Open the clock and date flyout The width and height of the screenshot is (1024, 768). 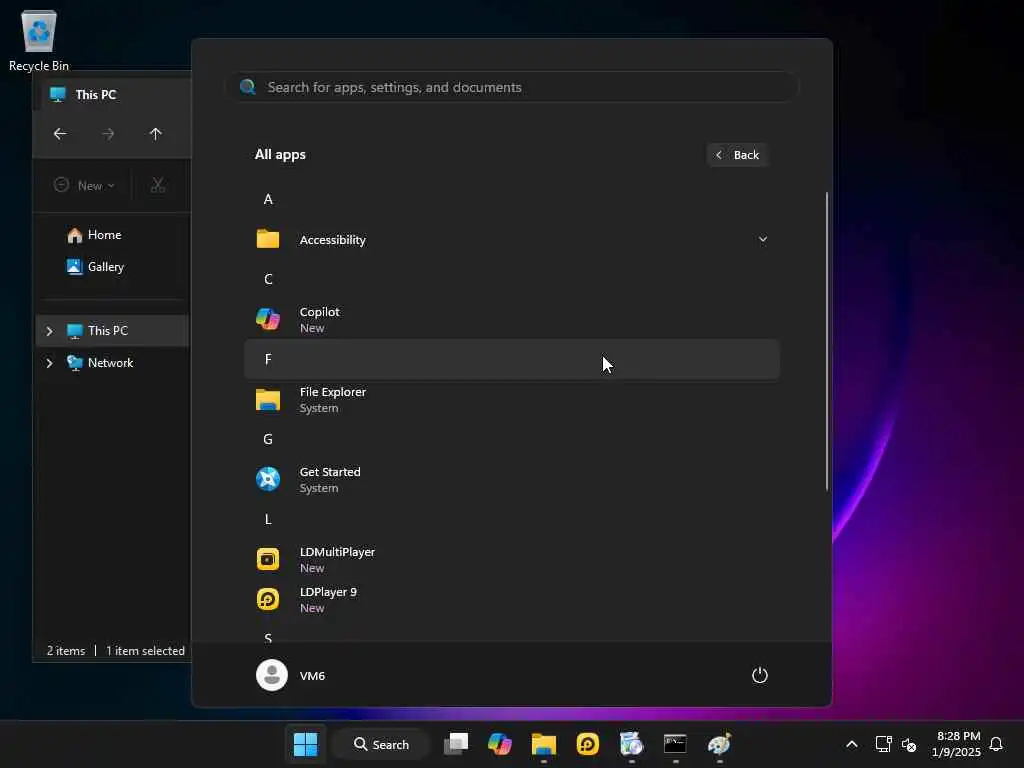point(956,744)
